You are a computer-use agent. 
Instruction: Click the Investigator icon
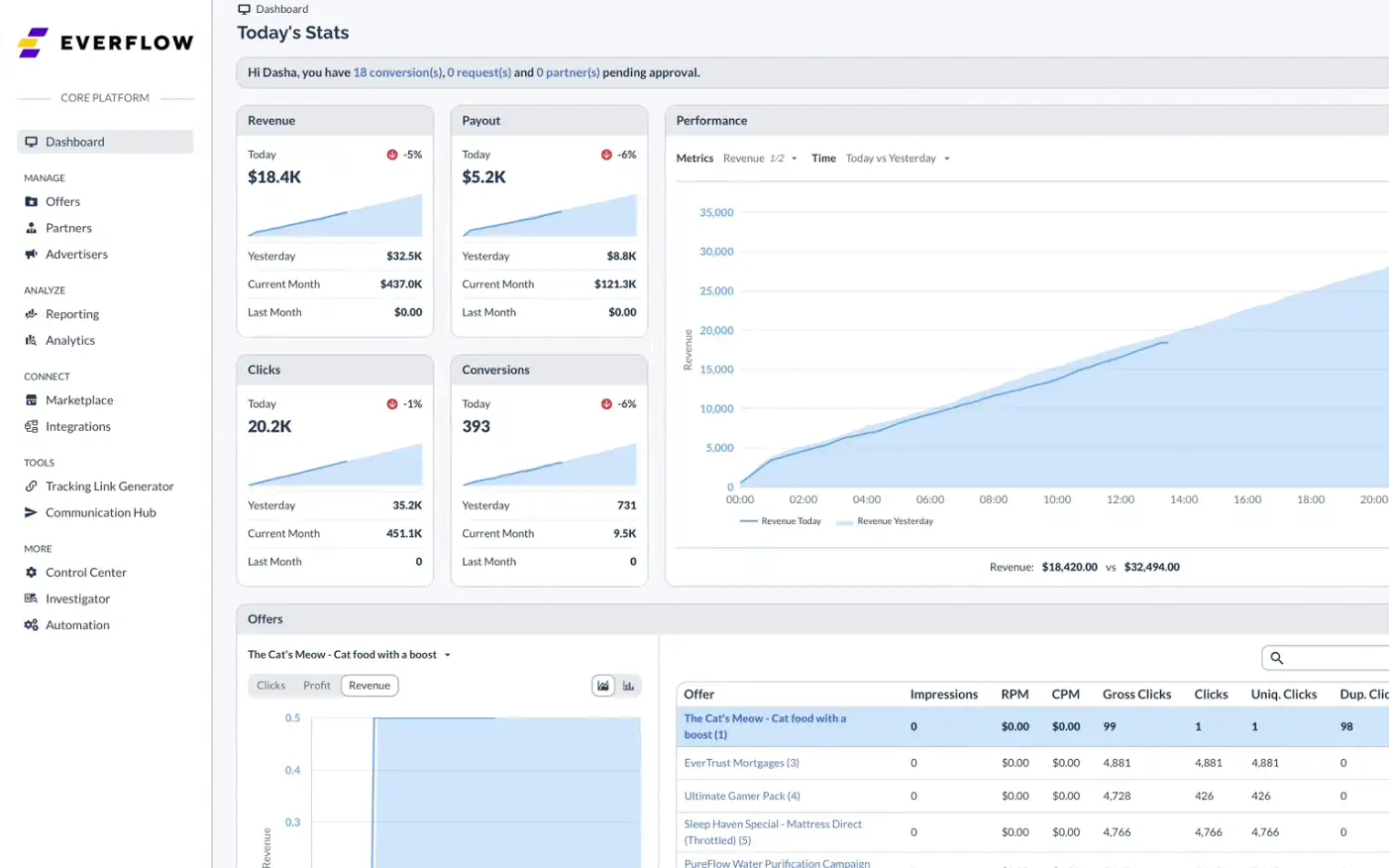(31, 598)
